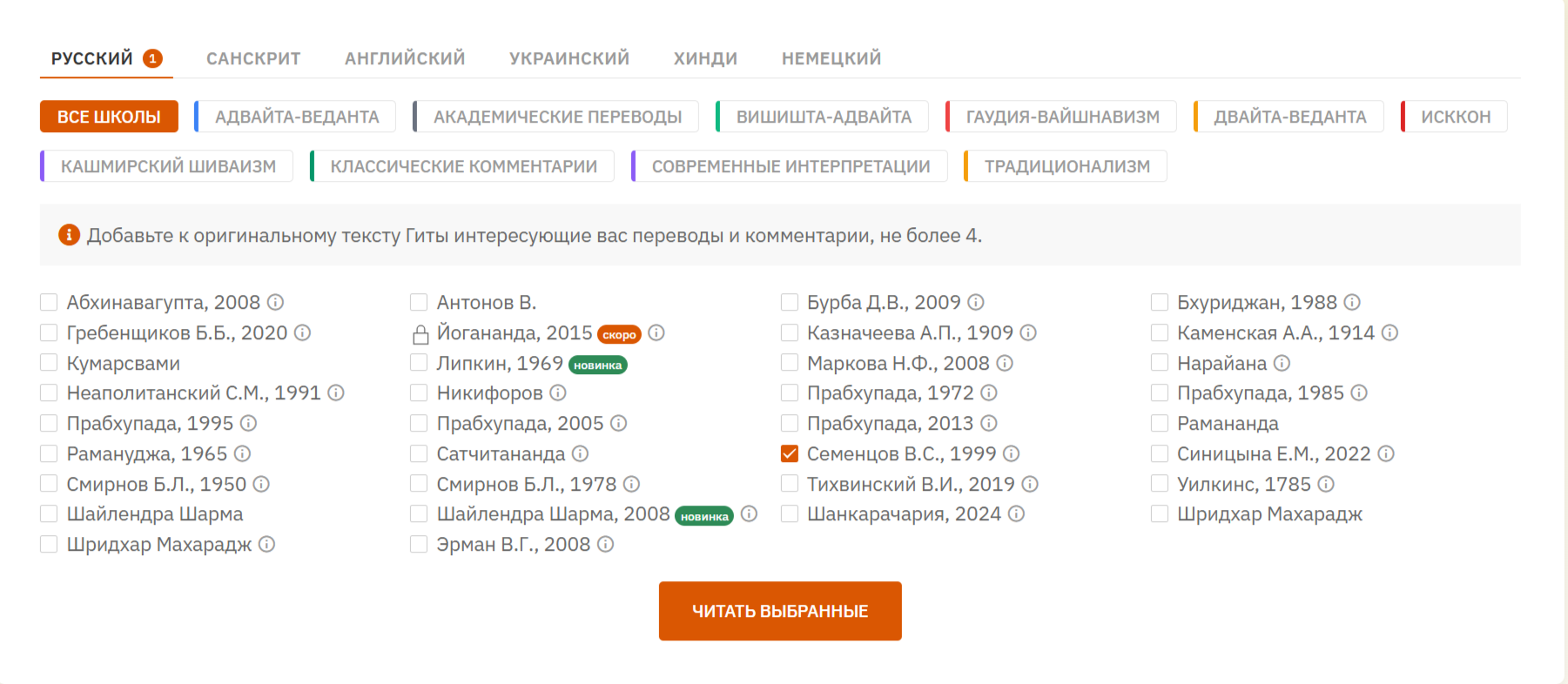Screen dimensions: 1568x684
Task: Select the Все школы filter button
Action: click(109, 117)
